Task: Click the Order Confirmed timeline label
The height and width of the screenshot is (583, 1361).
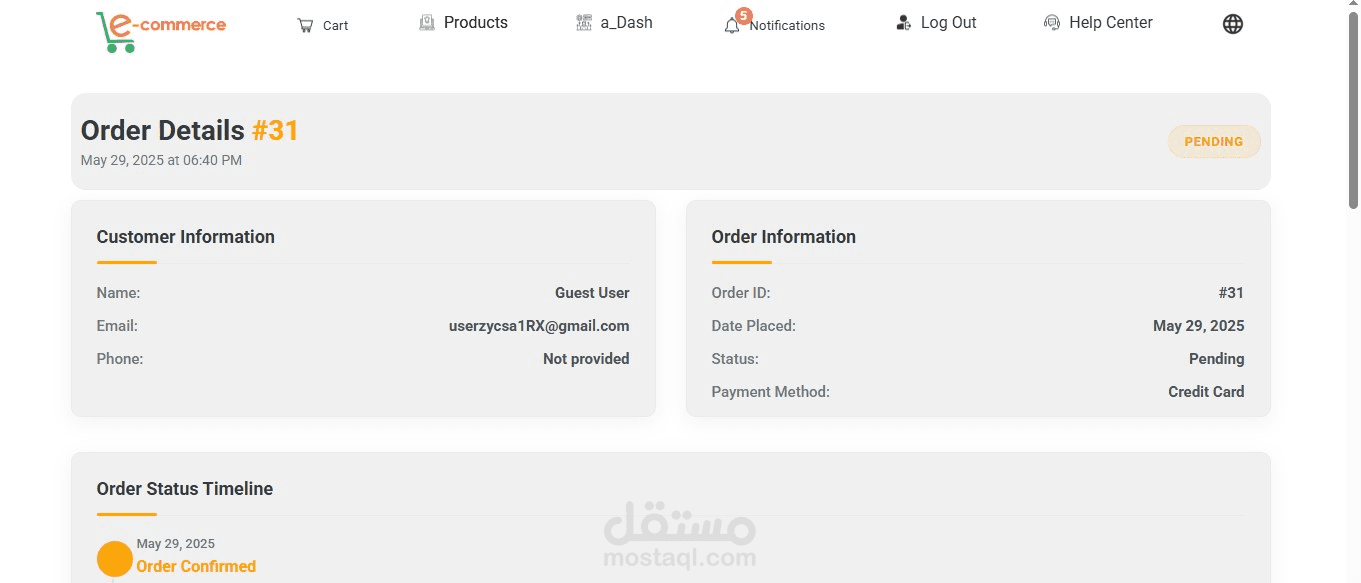Action: pos(196,566)
